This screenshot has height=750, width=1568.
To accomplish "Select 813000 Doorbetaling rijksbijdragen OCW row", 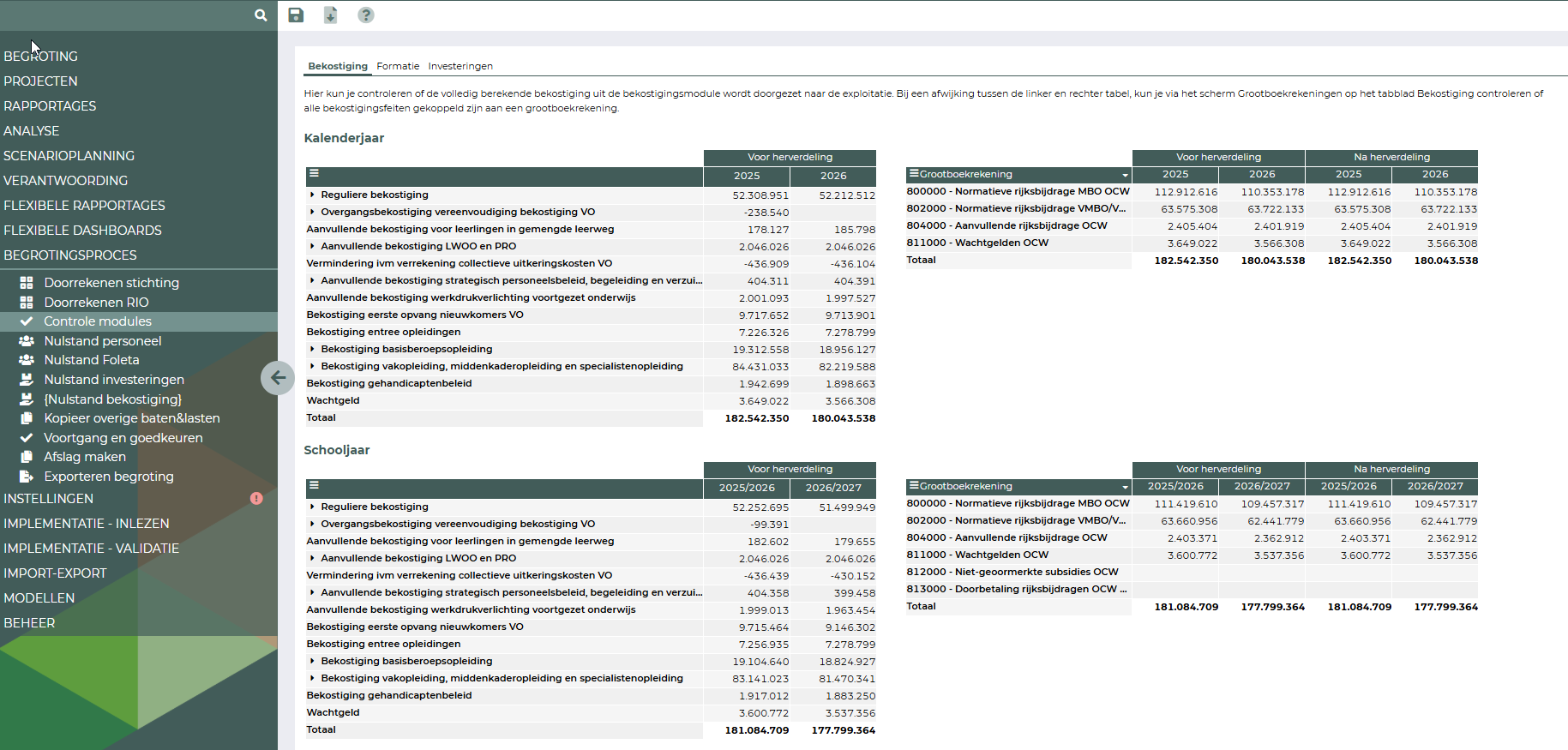I will click(1018, 590).
